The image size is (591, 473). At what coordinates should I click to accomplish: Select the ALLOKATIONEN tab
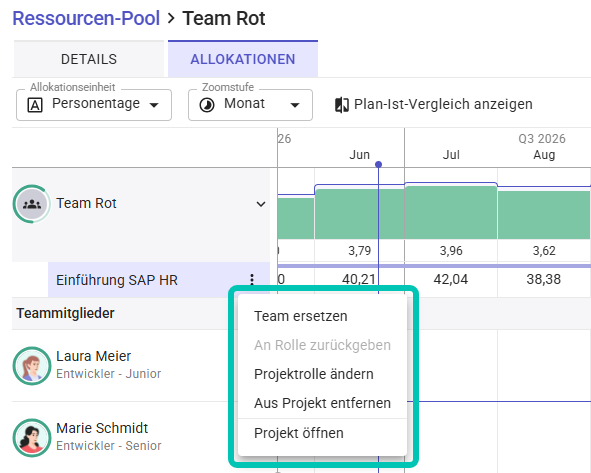pos(243,59)
